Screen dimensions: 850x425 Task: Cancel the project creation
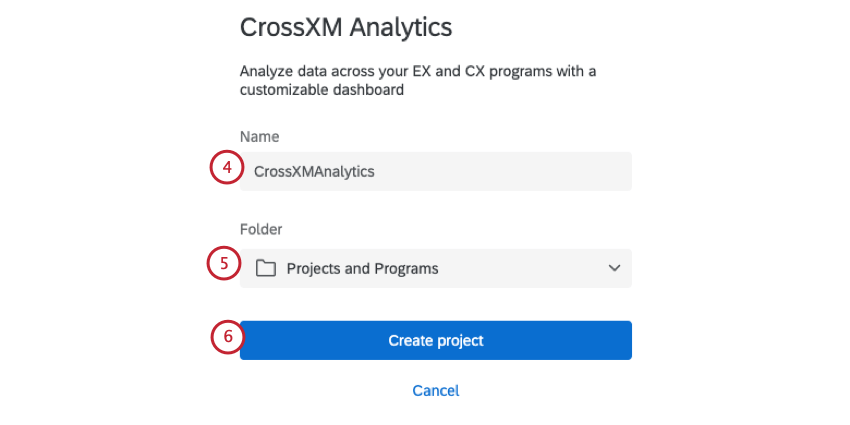436,391
